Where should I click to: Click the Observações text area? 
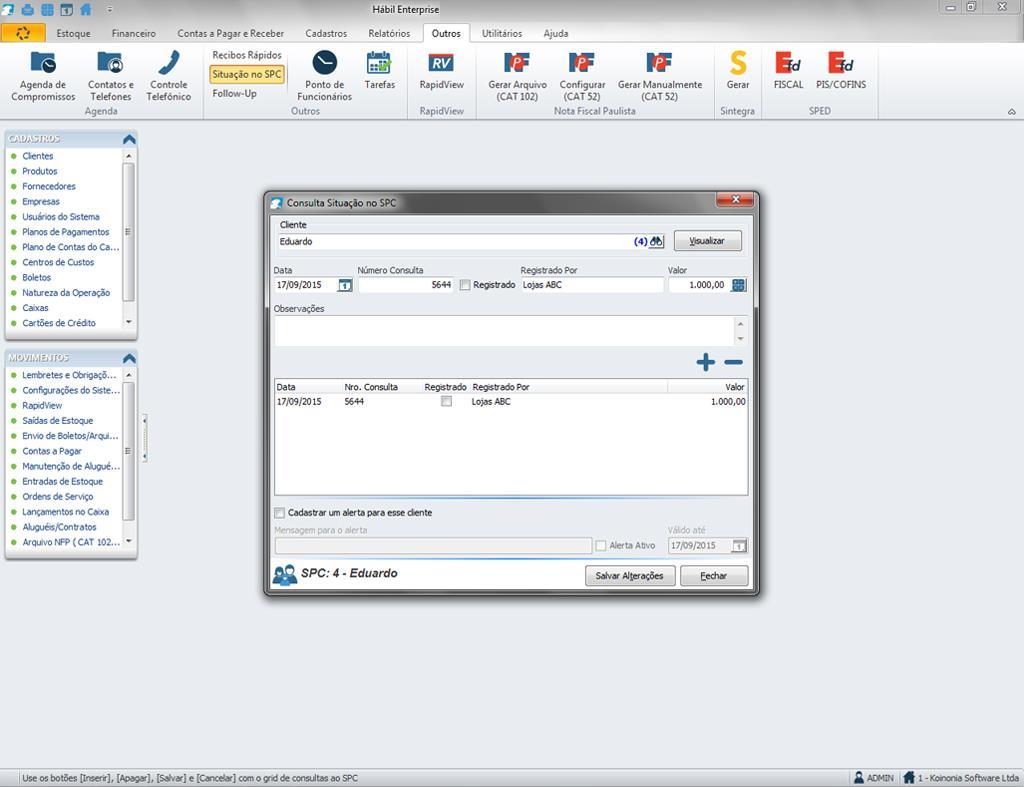[505, 331]
